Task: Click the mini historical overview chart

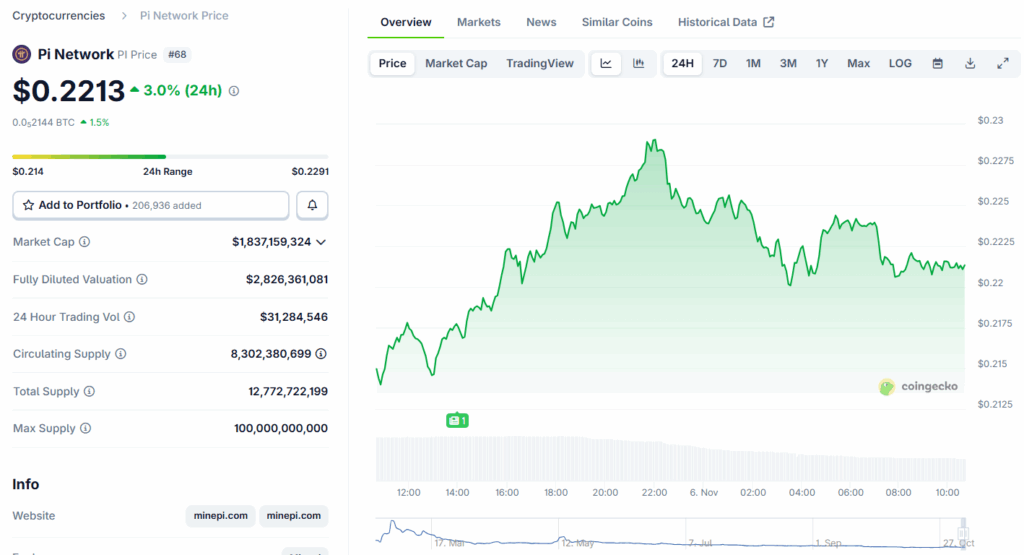Action: [670, 533]
